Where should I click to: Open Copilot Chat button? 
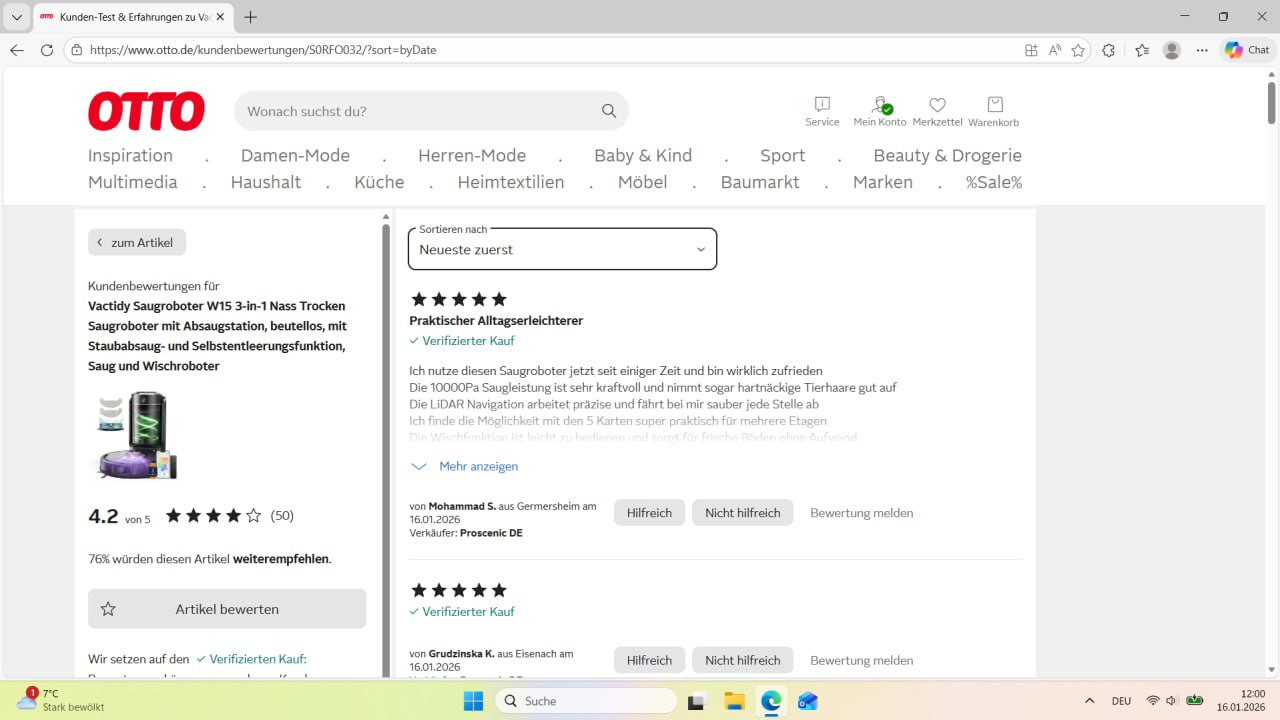(x=1247, y=50)
